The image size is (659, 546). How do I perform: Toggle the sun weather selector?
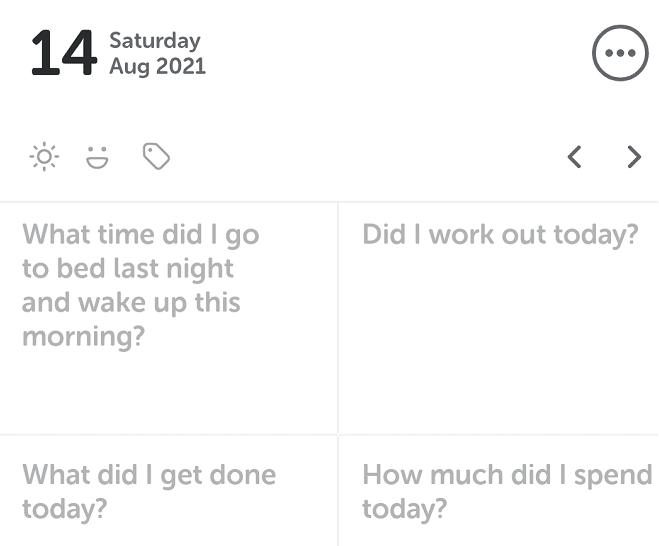44,157
